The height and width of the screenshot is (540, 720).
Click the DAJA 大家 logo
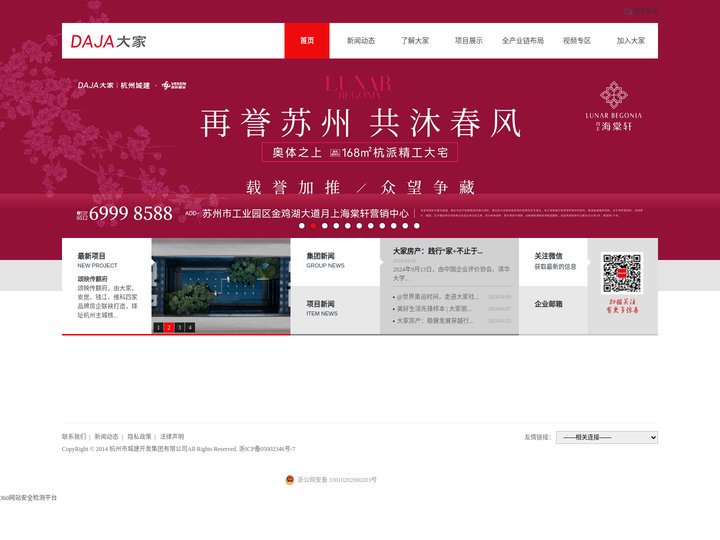tap(108, 41)
